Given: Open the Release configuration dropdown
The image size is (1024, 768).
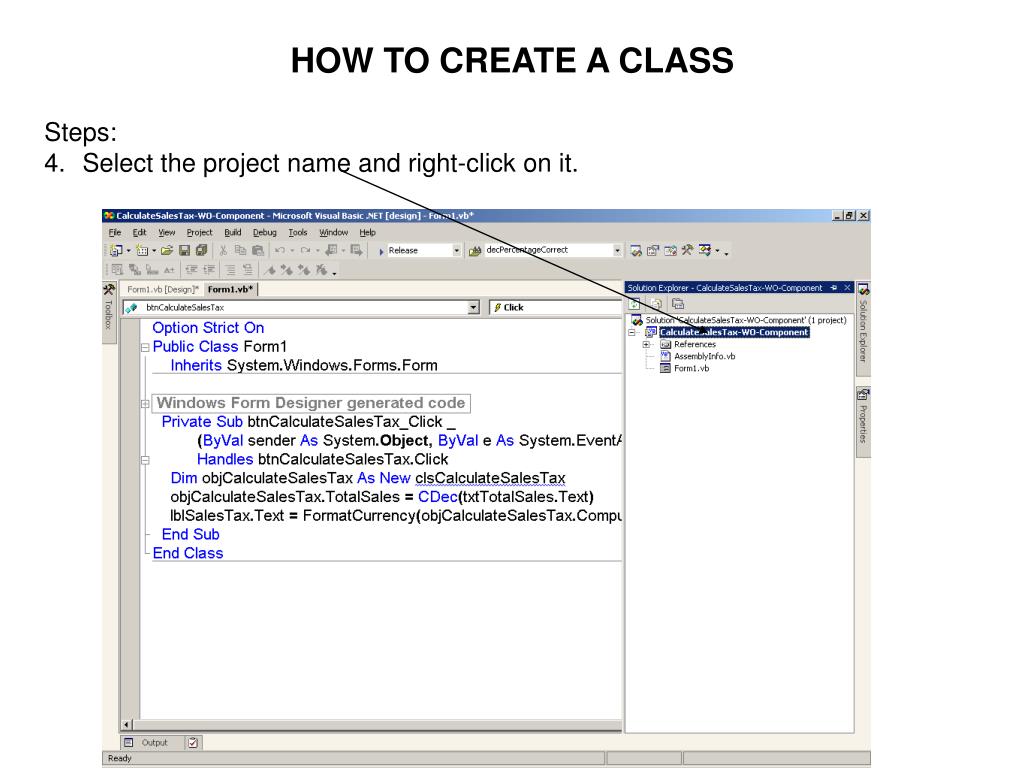Looking at the screenshot, I should (x=456, y=251).
